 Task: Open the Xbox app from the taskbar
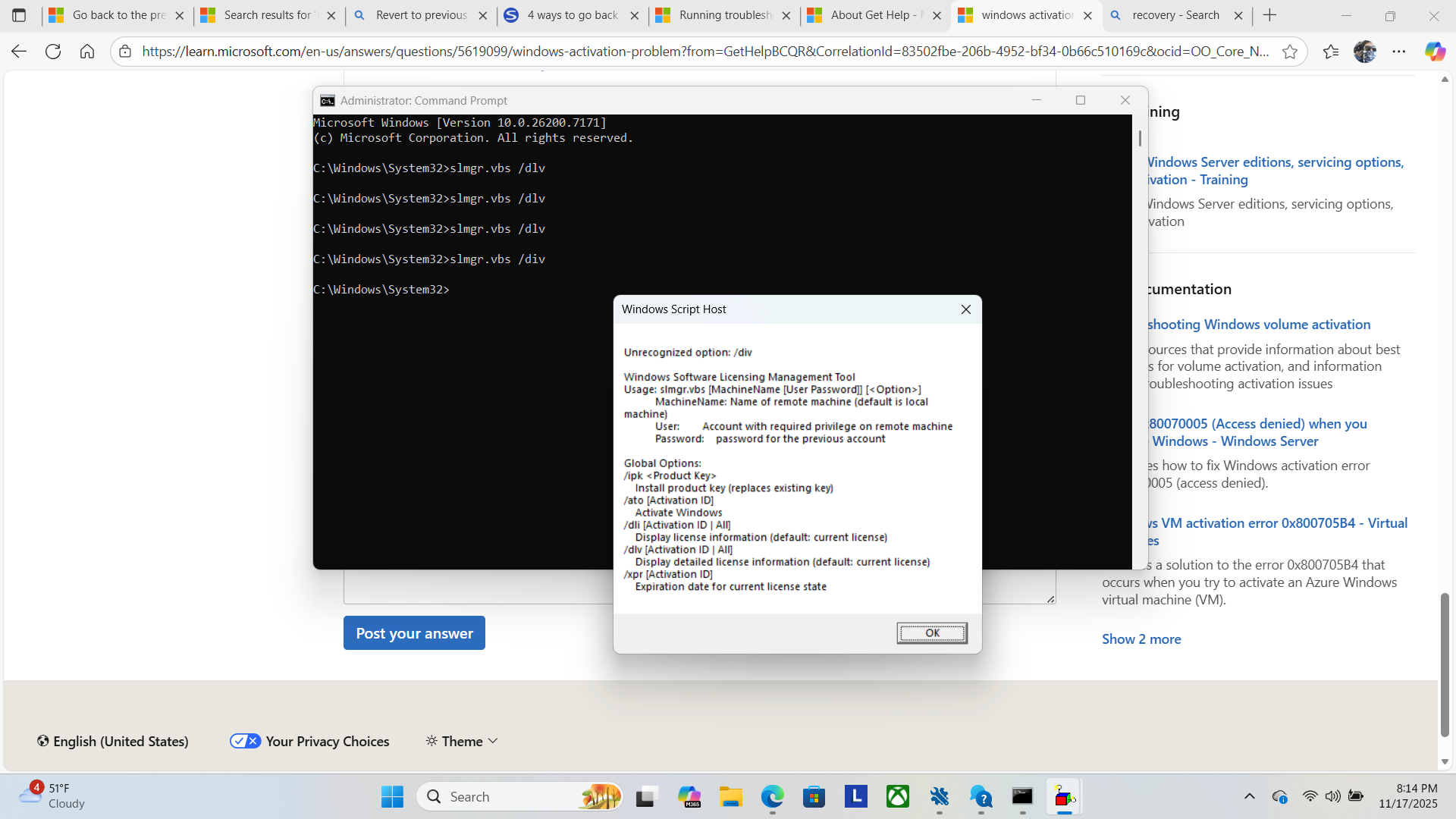pyautogui.click(x=898, y=797)
